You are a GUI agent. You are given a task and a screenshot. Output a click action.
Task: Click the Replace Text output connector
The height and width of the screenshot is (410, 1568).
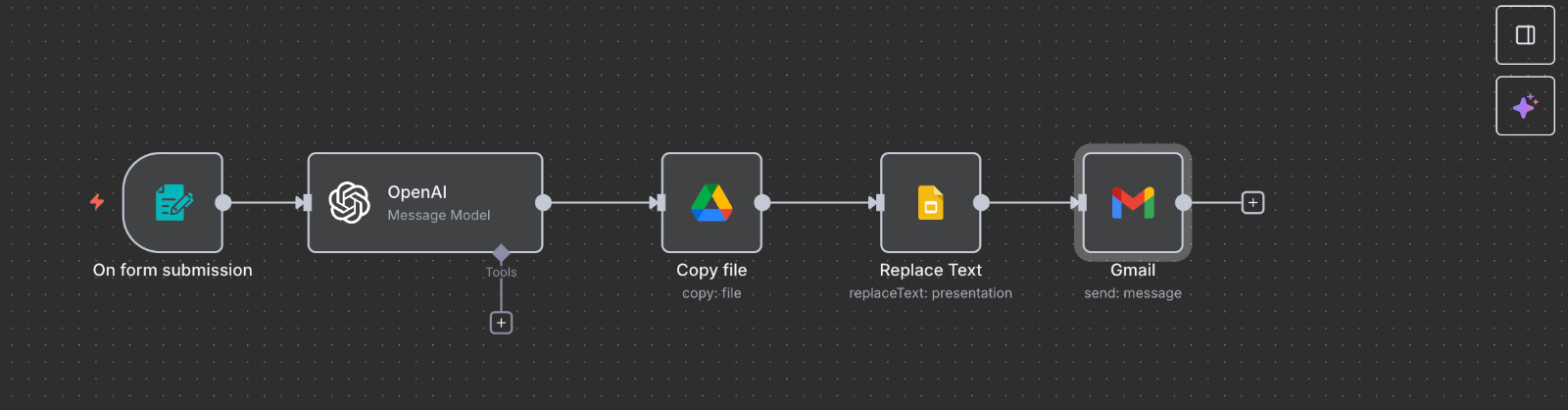(x=981, y=203)
